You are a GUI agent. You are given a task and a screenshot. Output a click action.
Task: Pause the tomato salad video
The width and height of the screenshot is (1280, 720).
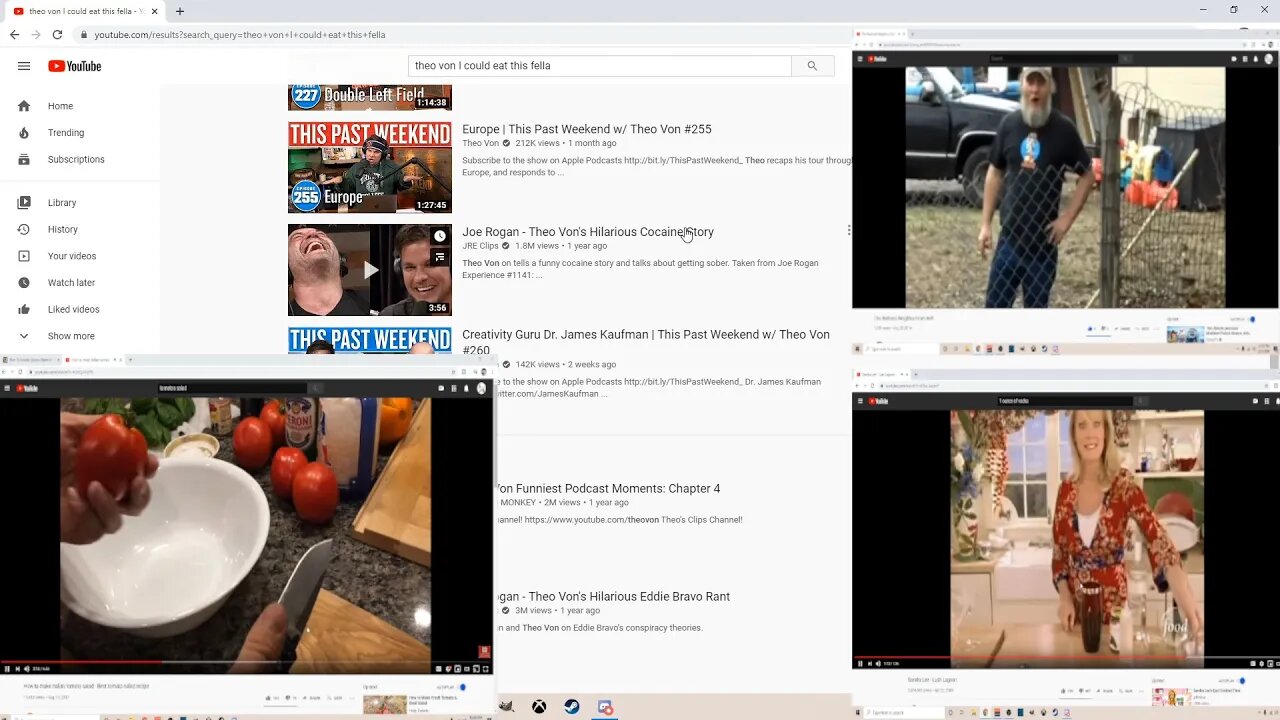coord(8,668)
